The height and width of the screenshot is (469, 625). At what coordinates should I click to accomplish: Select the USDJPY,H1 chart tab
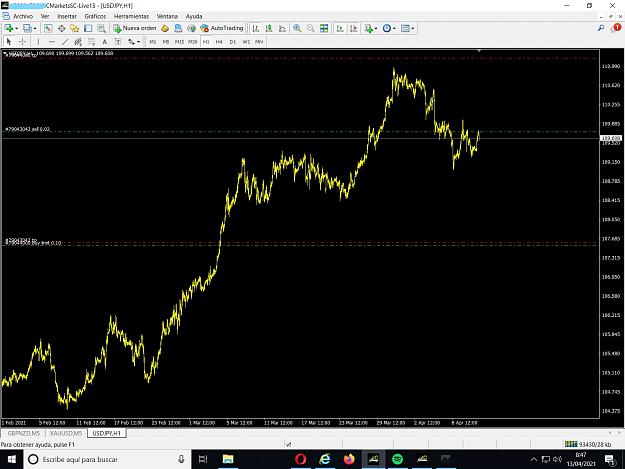pos(106,433)
